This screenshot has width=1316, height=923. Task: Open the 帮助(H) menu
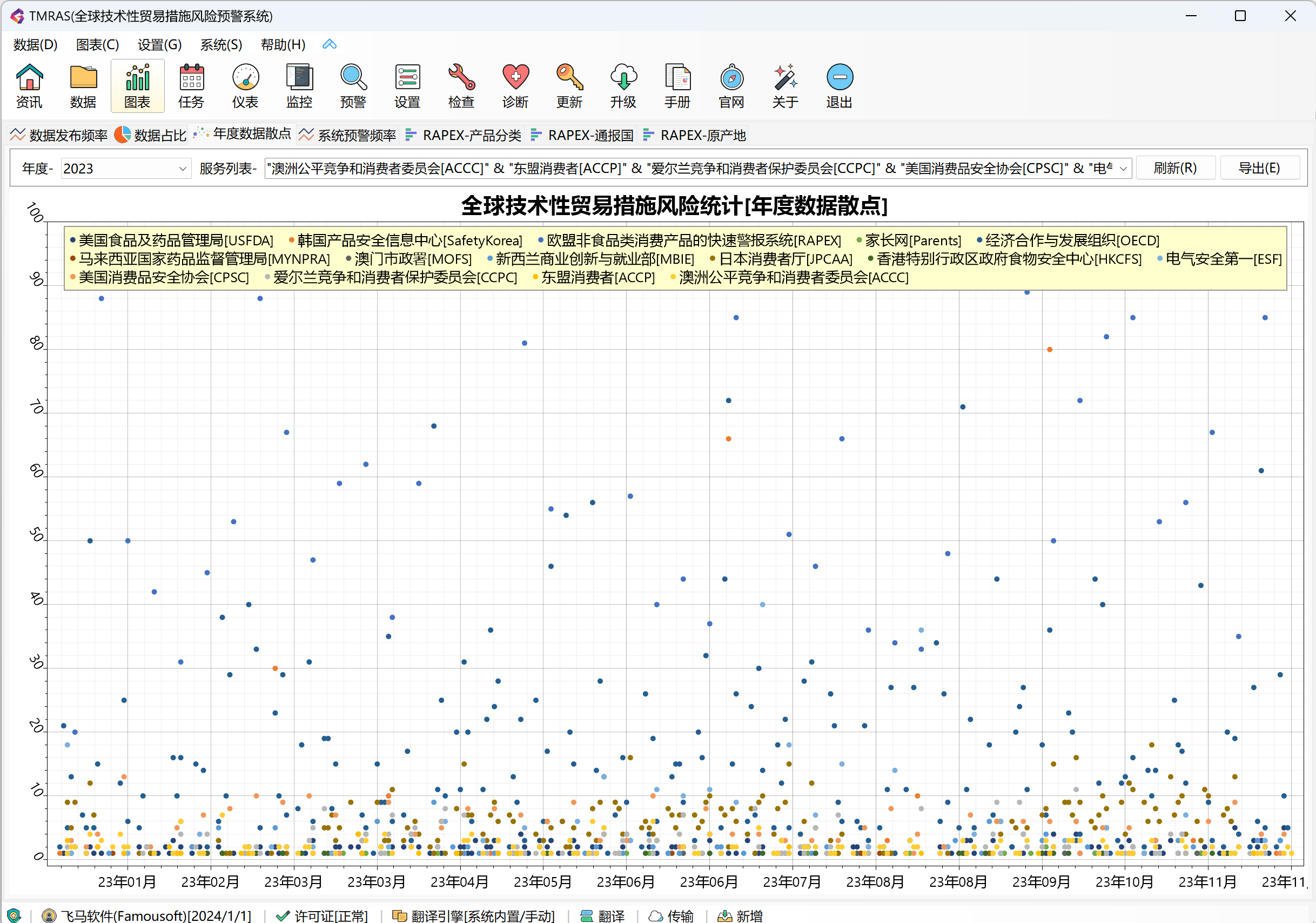[x=283, y=44]
